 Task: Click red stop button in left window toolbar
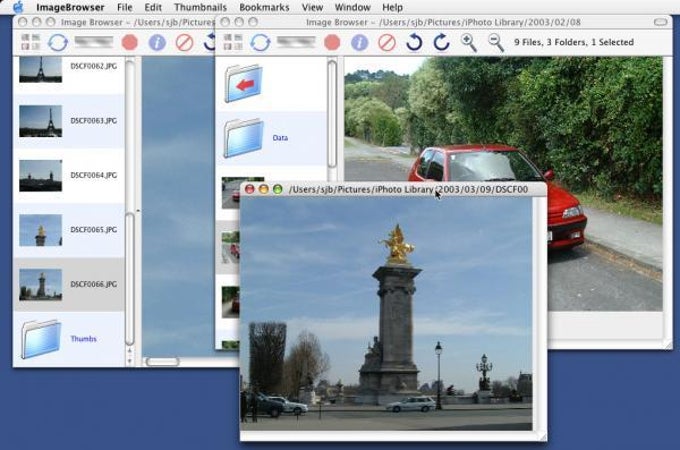129,42
